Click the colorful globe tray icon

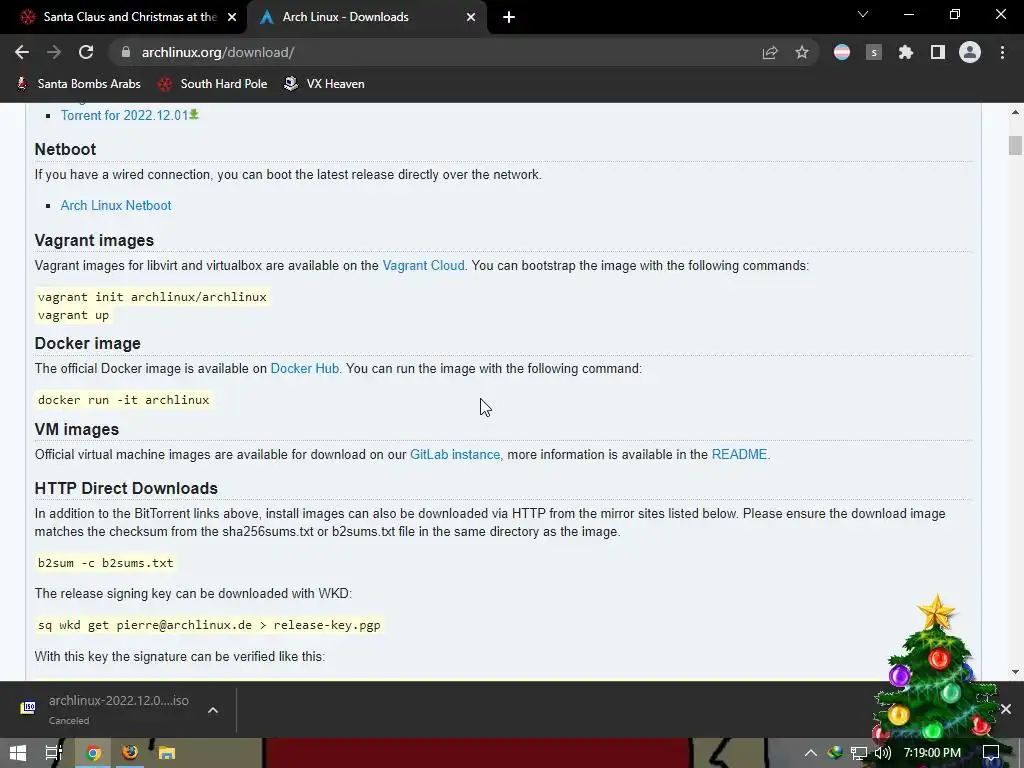coord(835,753)
